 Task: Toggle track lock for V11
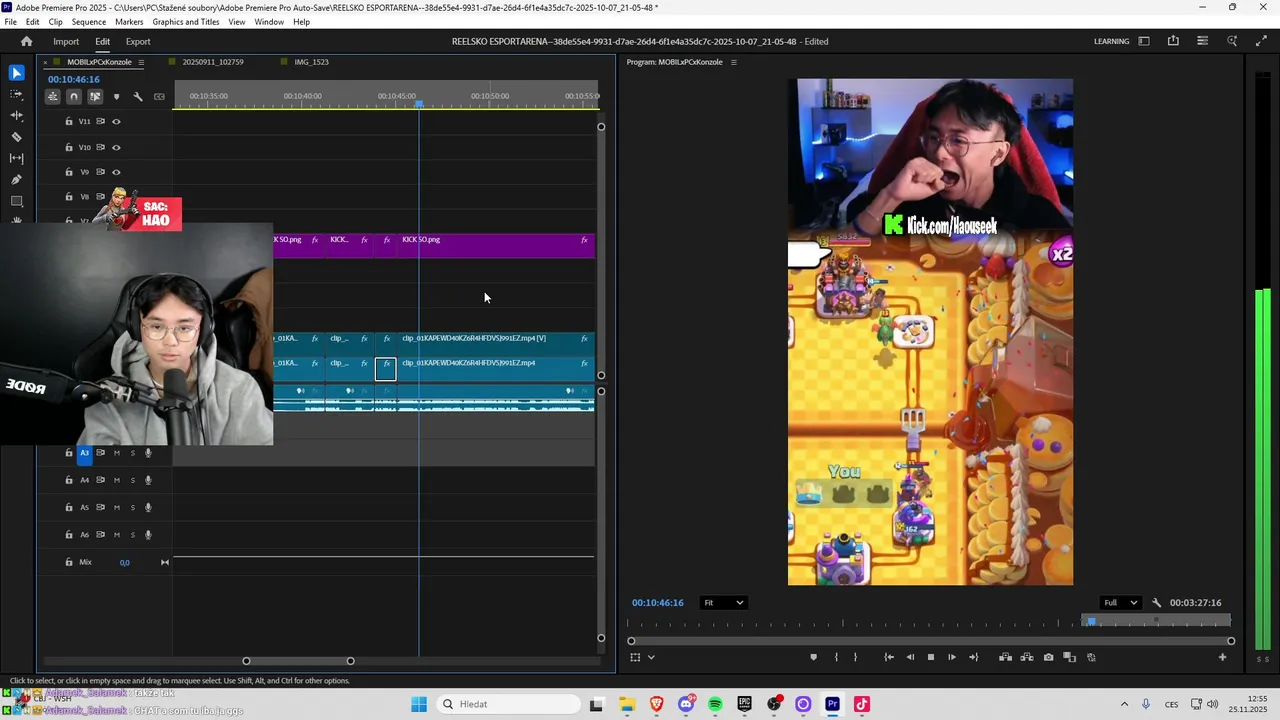[69, 122]
